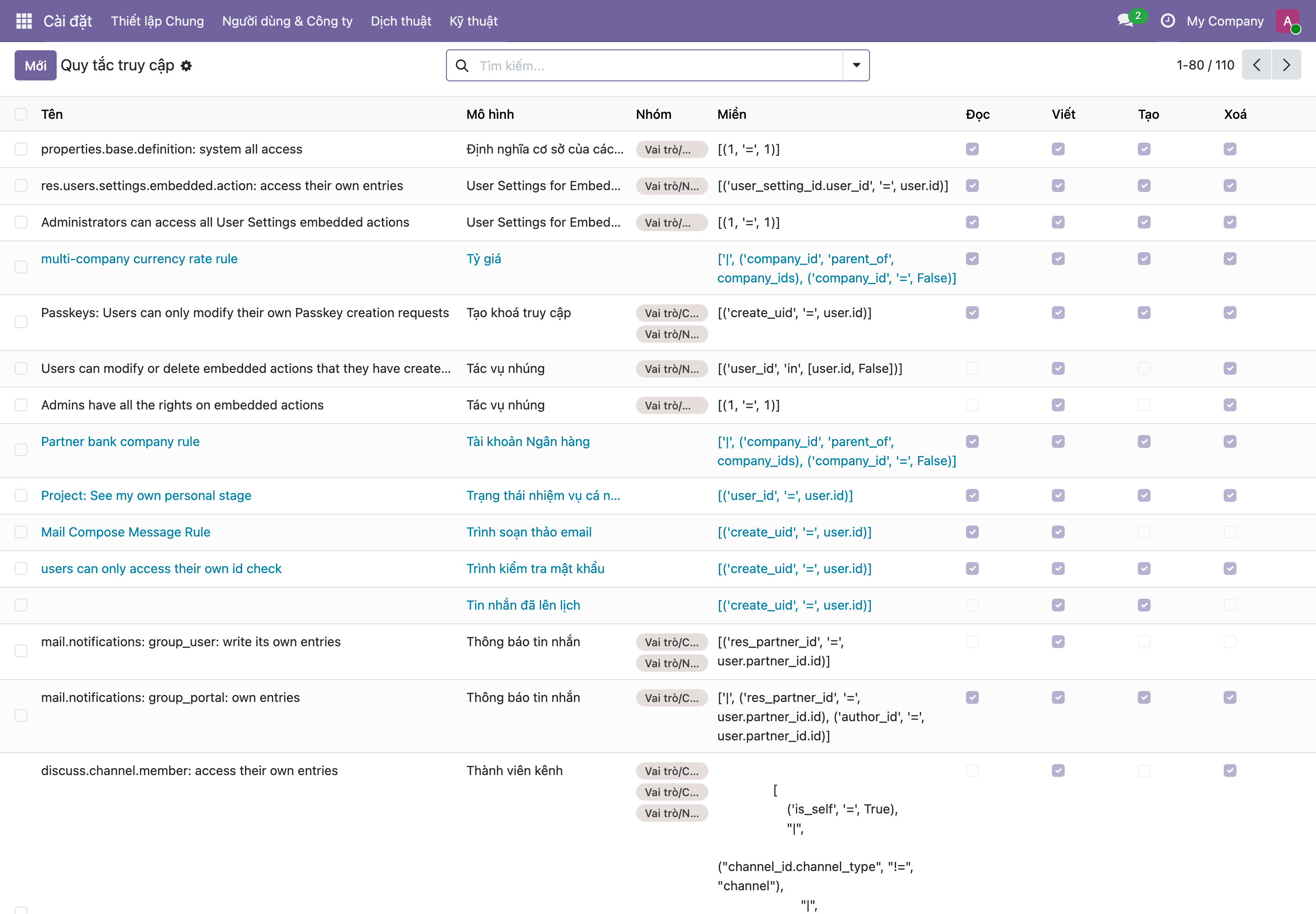
Task: Click domain [('user_setting_id.user_id', '=', user.id)]
Action: (833, 186)
